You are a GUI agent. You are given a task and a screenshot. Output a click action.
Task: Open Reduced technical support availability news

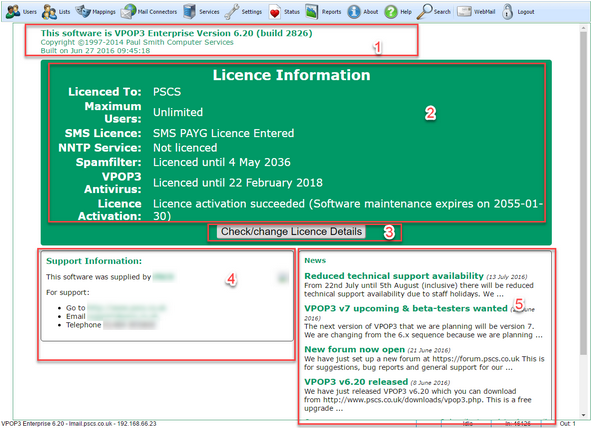click(x=394, y=276)
